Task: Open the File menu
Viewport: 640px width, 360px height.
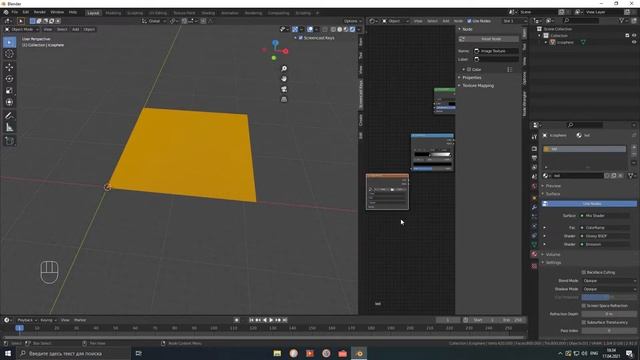Action: [15, 12]
